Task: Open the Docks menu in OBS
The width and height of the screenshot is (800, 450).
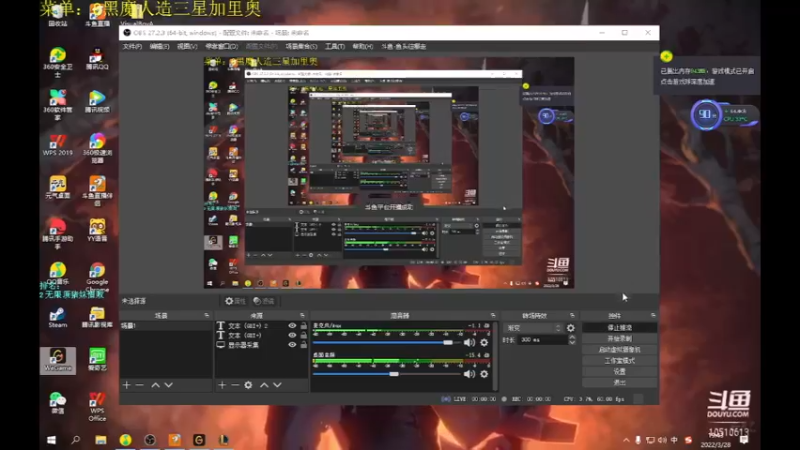Action: point(221,46)
